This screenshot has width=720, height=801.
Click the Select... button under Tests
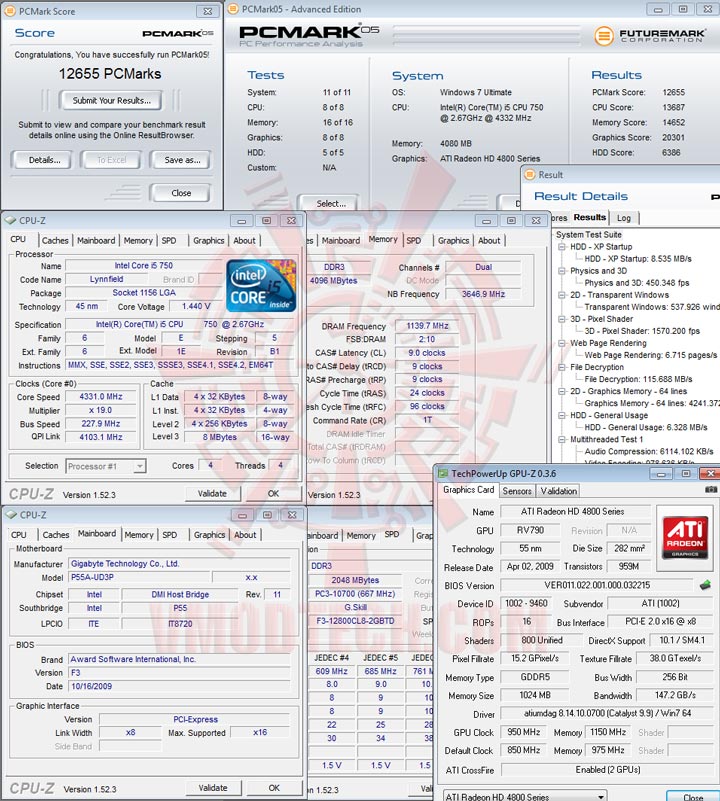coord(330,203)
